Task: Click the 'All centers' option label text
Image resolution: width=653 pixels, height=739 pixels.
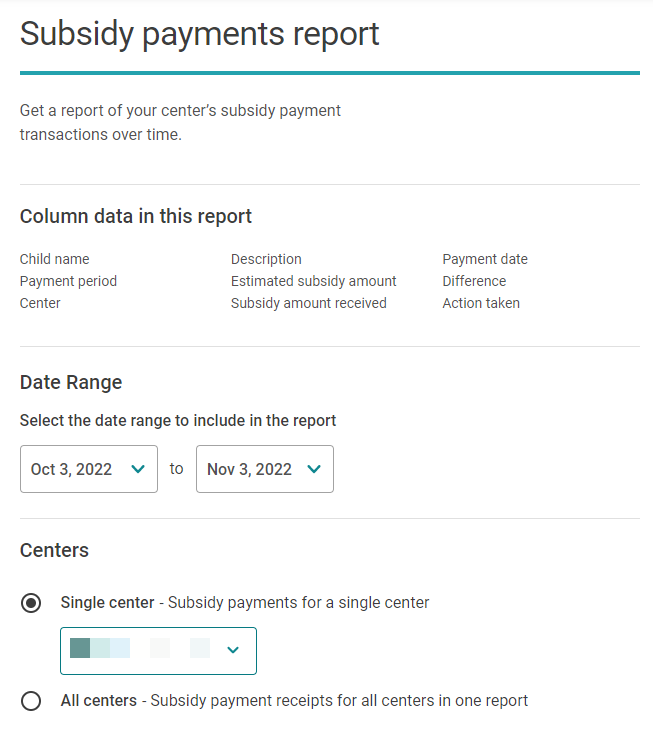Action: click(x=99, y=701)
